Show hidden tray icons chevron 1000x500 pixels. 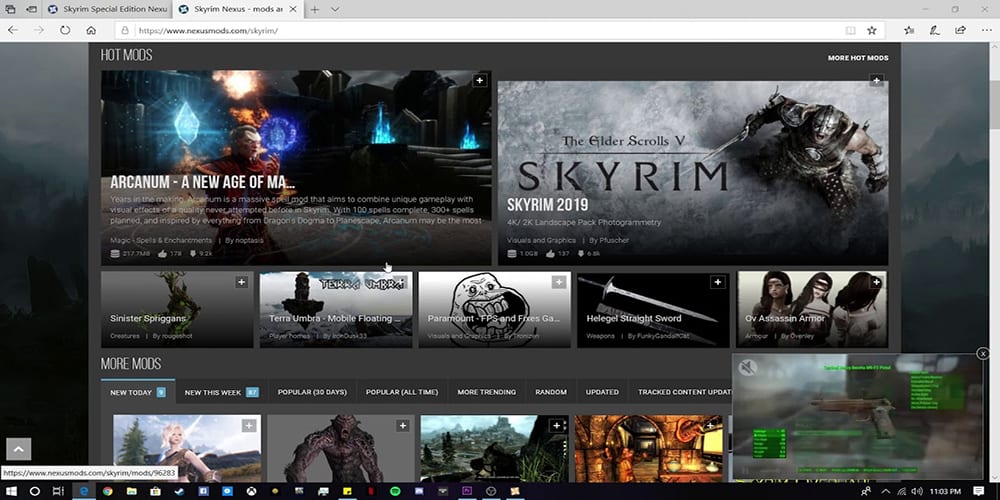886,491
